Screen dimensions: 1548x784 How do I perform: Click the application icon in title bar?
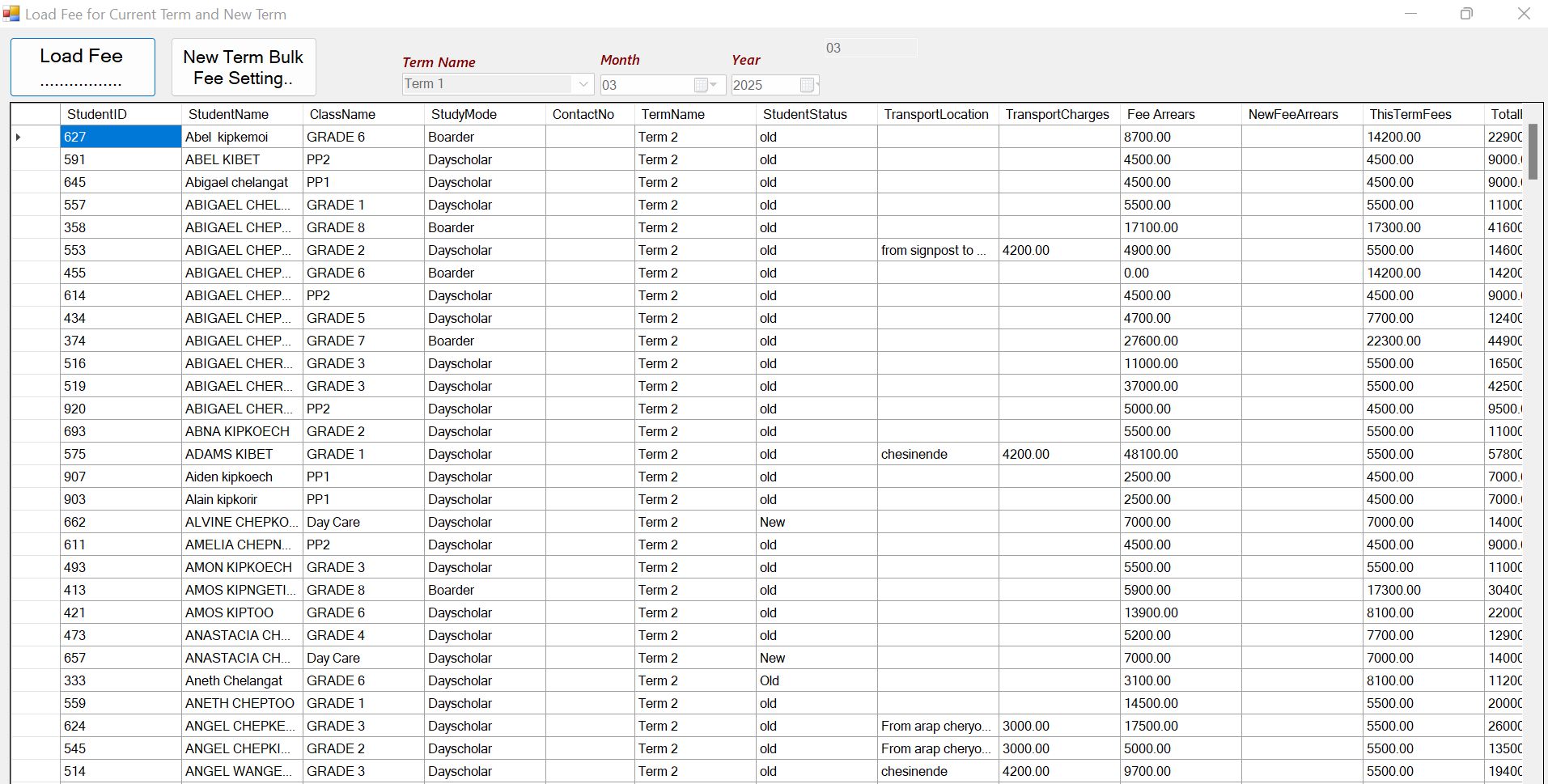coord(11,14)
